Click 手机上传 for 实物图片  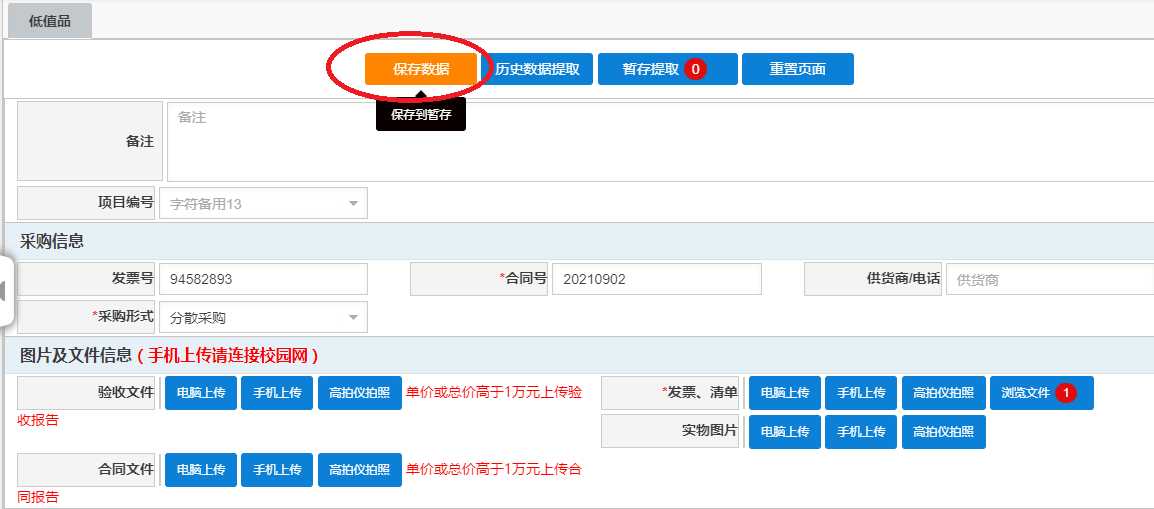coord(861,432)
